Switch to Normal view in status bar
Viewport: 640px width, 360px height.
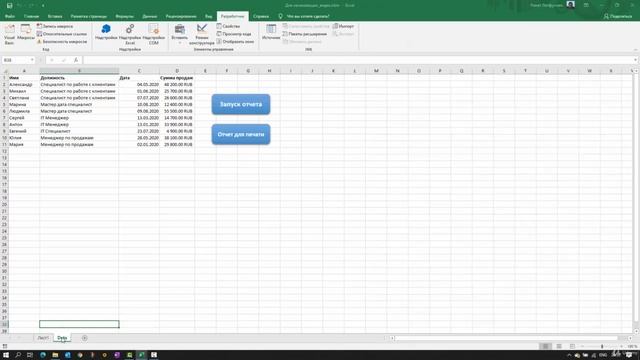click(x=545, y=346)
